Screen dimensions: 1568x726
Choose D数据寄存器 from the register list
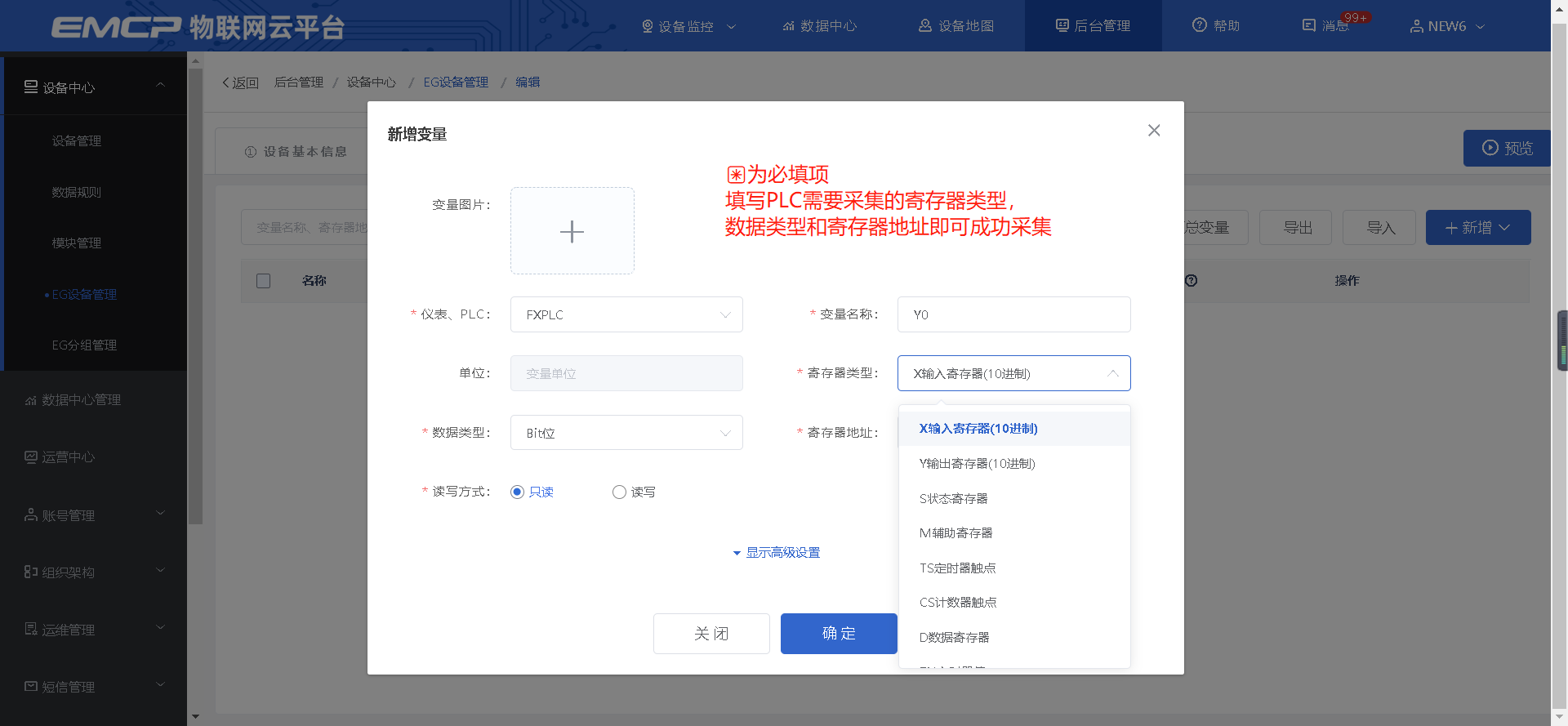pos(954,637)
